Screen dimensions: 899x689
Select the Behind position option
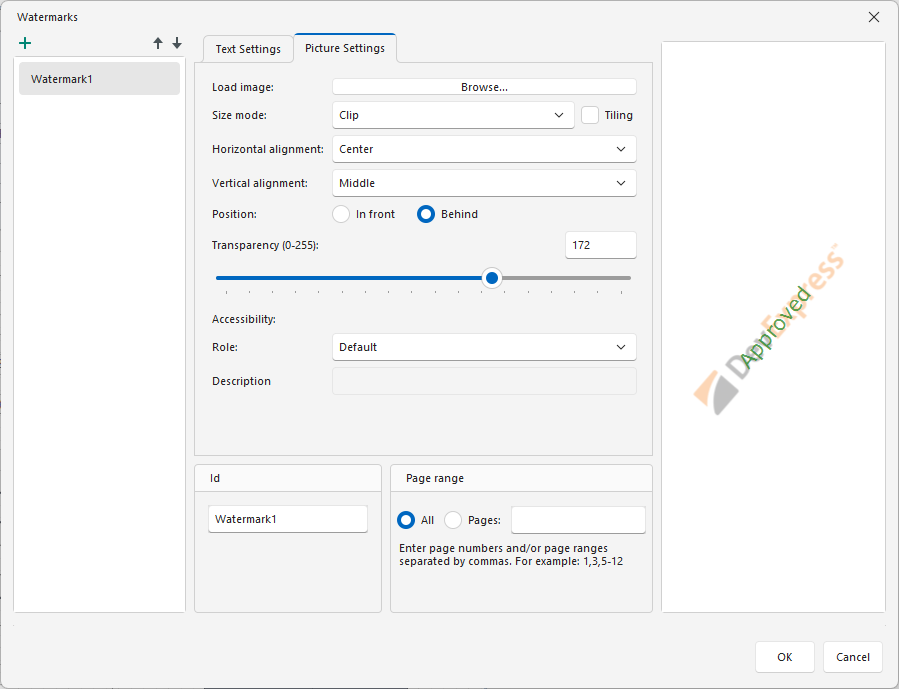[426, 214]
